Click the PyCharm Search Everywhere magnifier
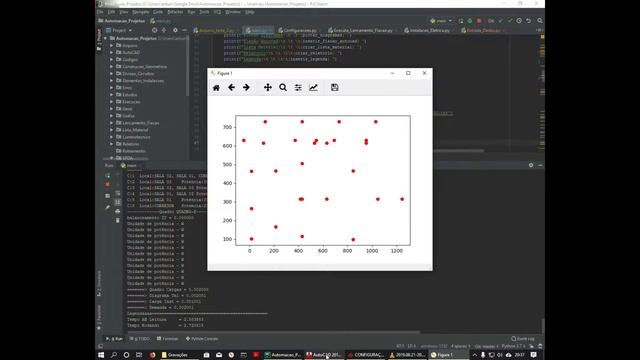Image resolution: width=640 pixels, height=360 pixels. coord(540,20)
